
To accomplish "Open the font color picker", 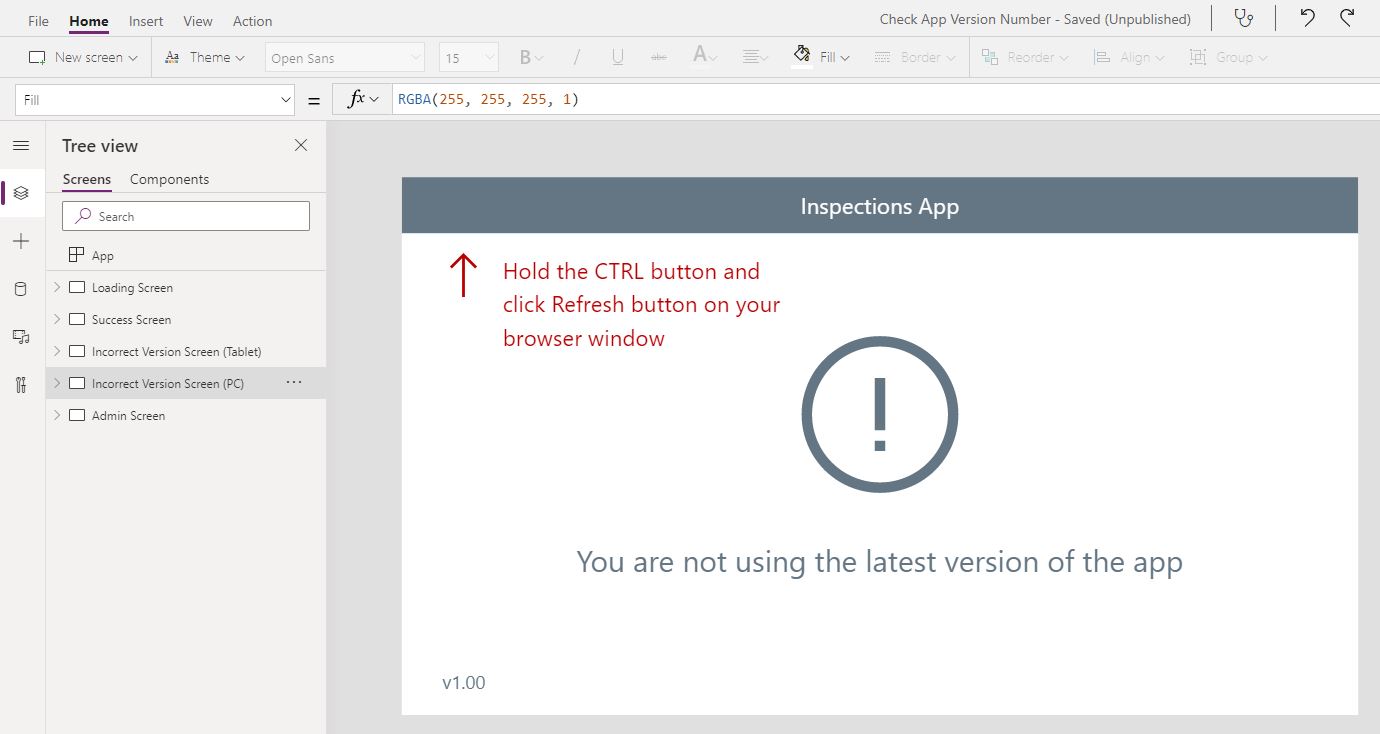I will click(x=704, y=57).
